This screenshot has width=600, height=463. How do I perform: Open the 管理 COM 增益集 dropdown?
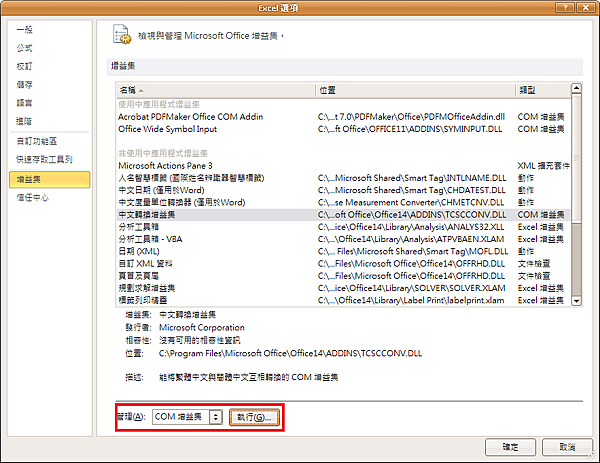point(187,417)
